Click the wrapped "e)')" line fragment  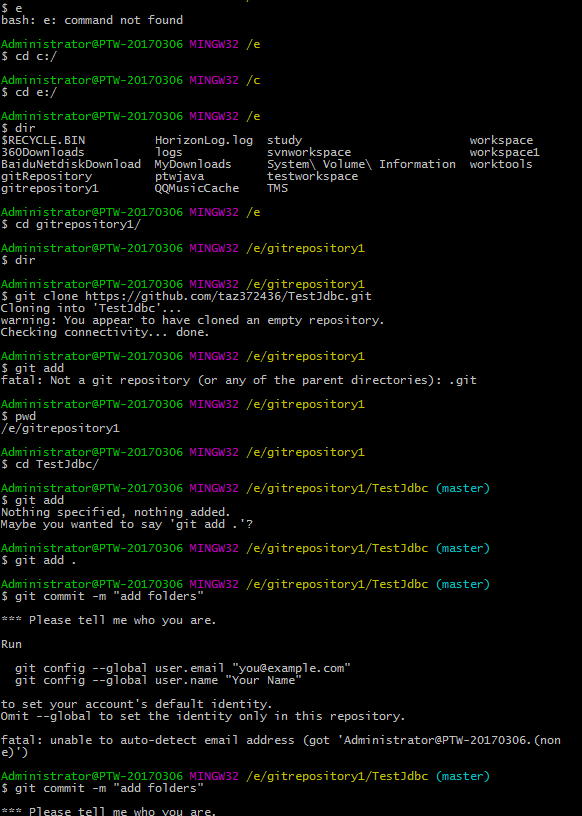(x=15, y=752)
